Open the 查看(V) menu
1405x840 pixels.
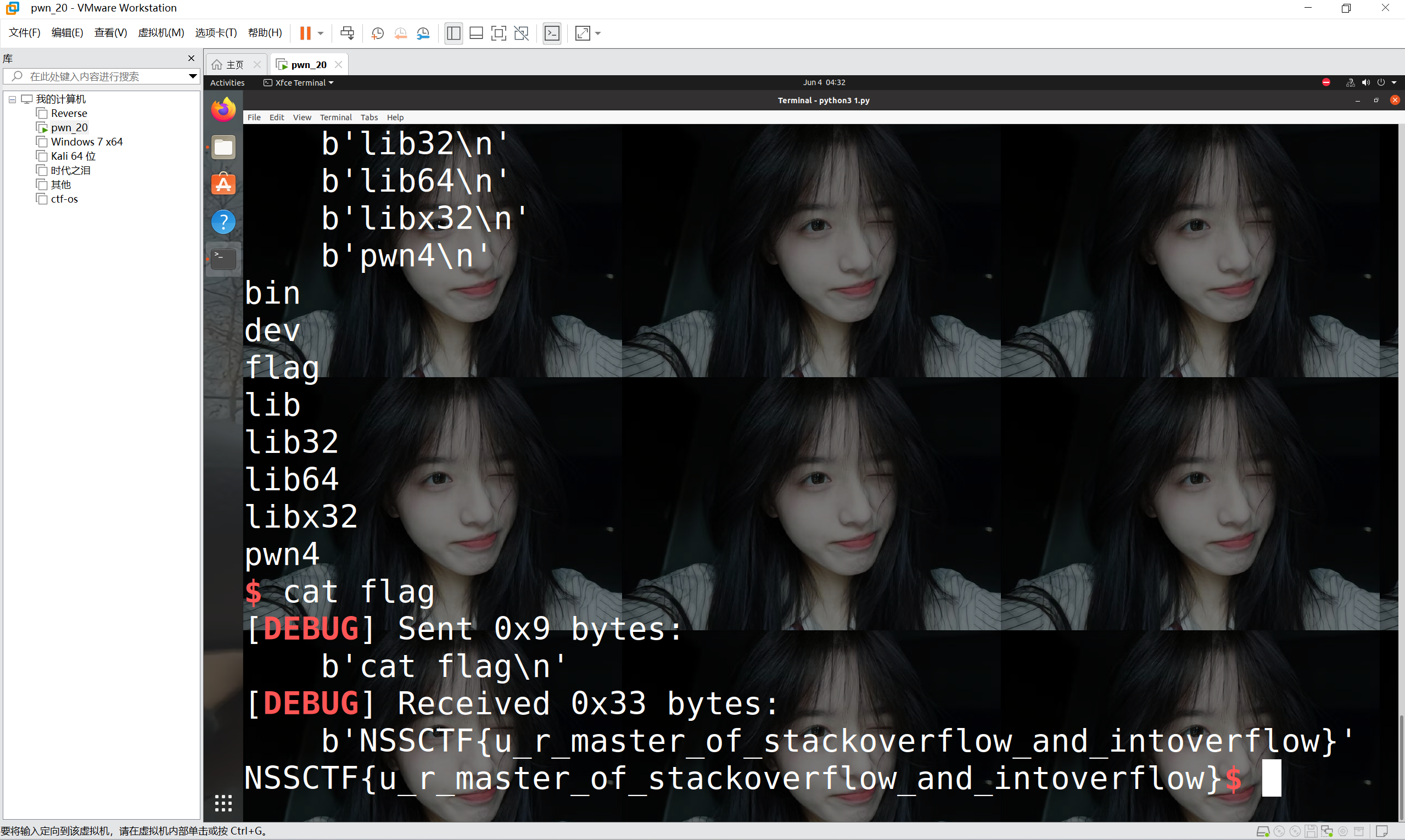(x=110, y=32)
